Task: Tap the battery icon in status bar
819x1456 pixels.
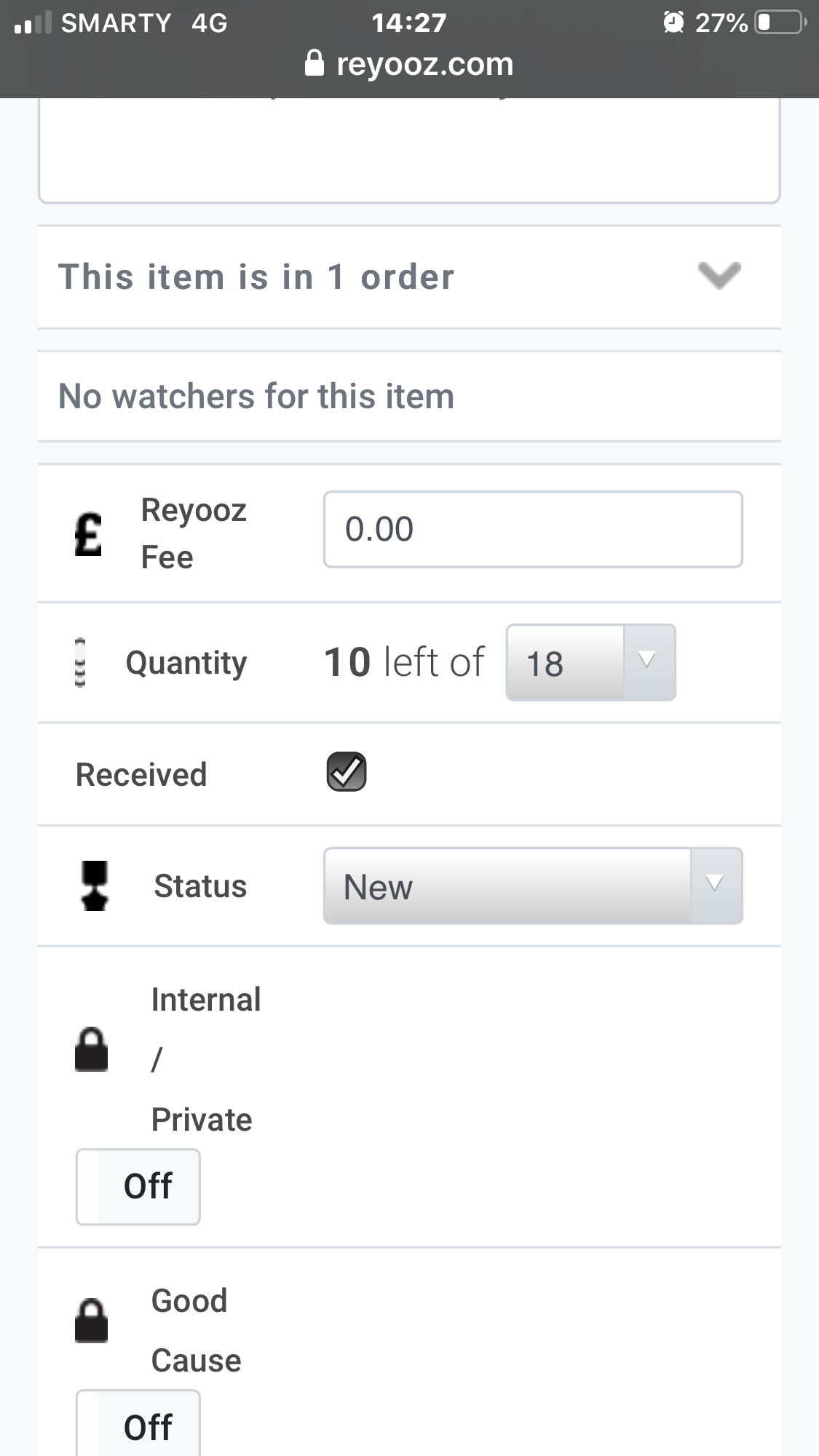Action: click(780, 23)
